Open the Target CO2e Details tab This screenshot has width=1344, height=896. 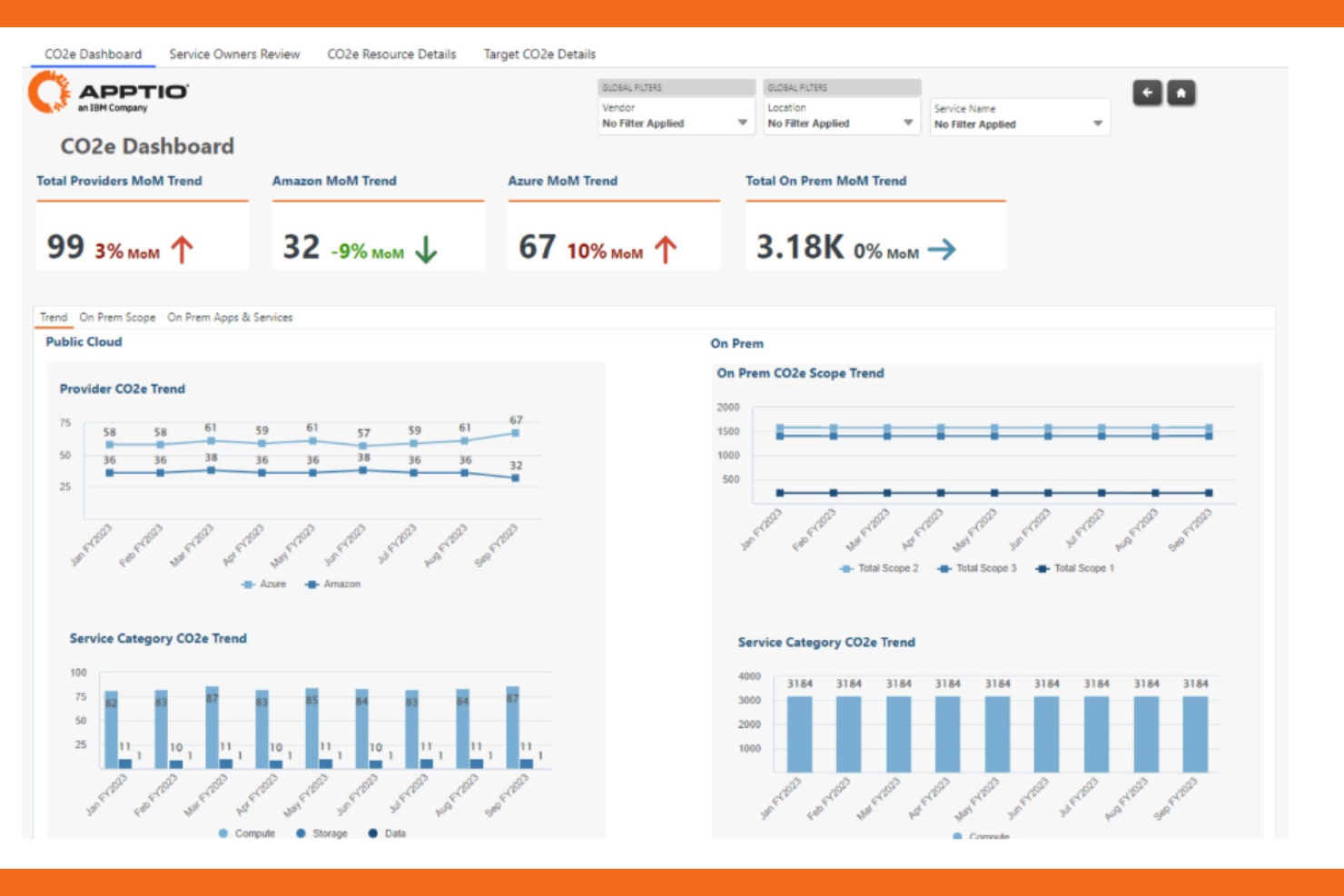pos(539,54)
